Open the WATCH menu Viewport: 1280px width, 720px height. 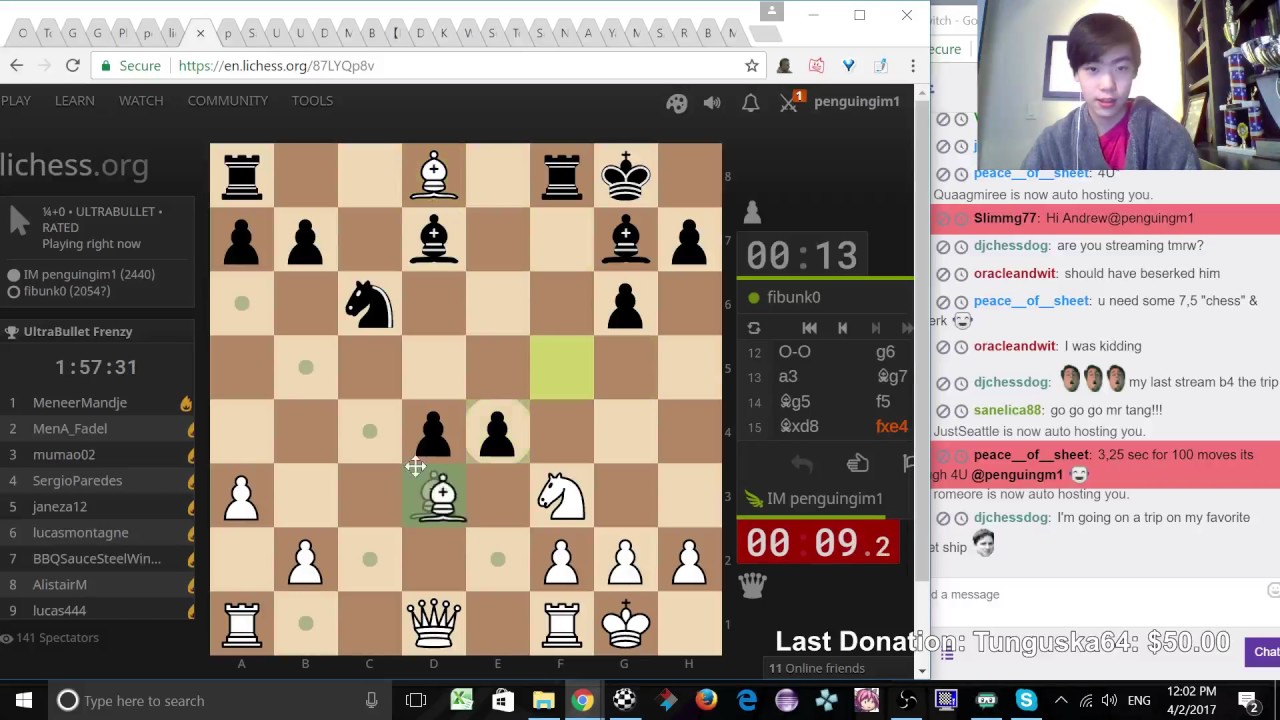[x=141, y=100]
